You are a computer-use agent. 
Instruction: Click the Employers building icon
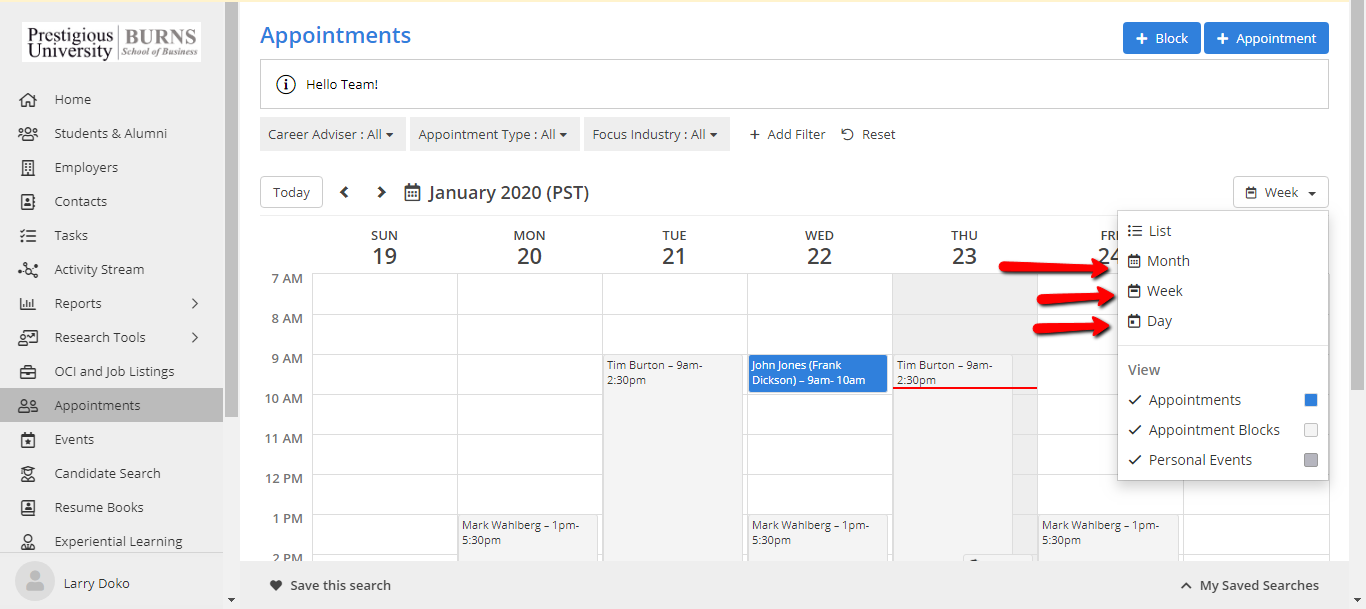[28, 168]
